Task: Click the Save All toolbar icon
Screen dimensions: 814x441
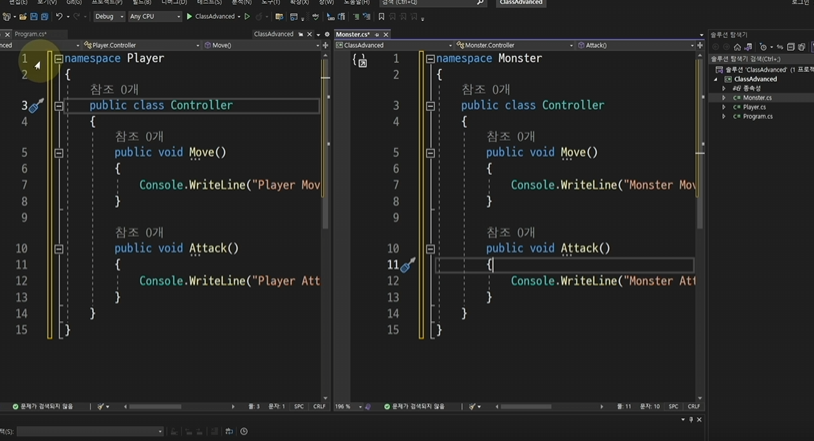Action: pyautogui.click(x=45, y=16)
